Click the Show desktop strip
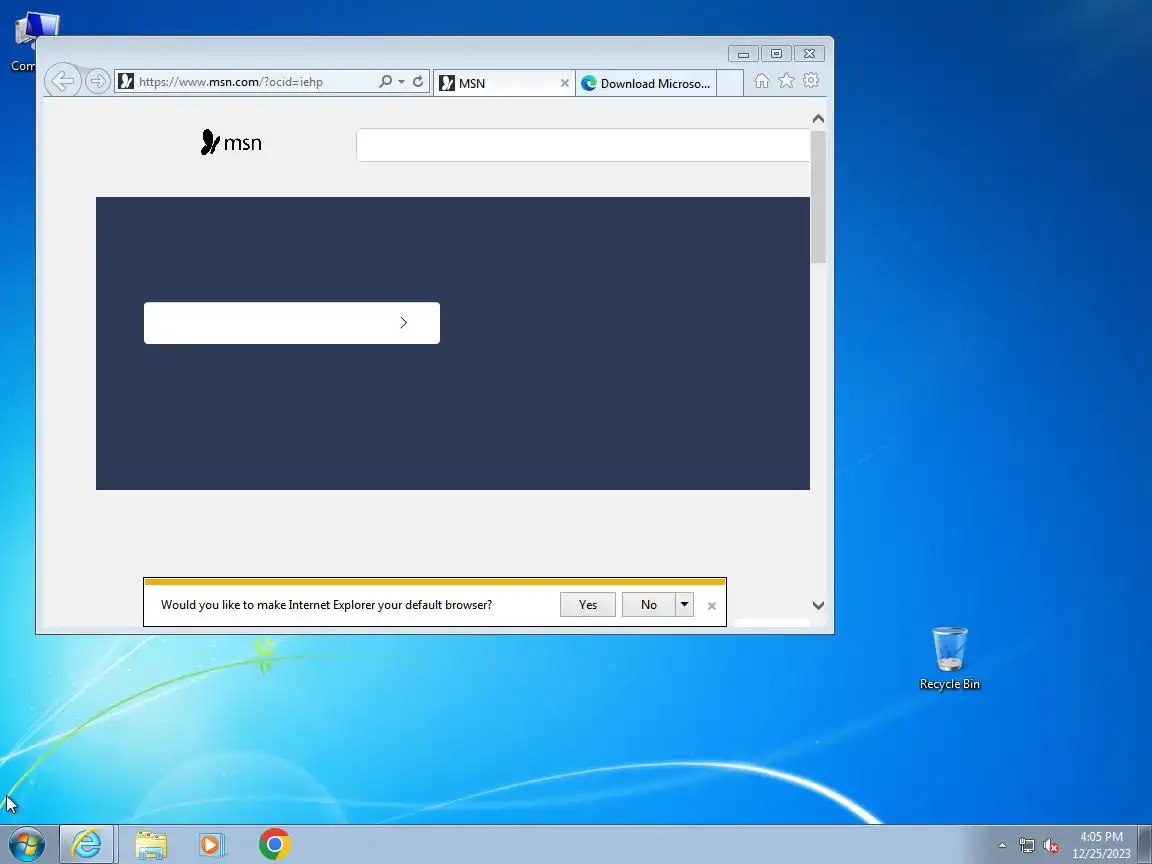Image resolution: width=1152 pixels, height=864 pixels. [x=1145, y=845]
